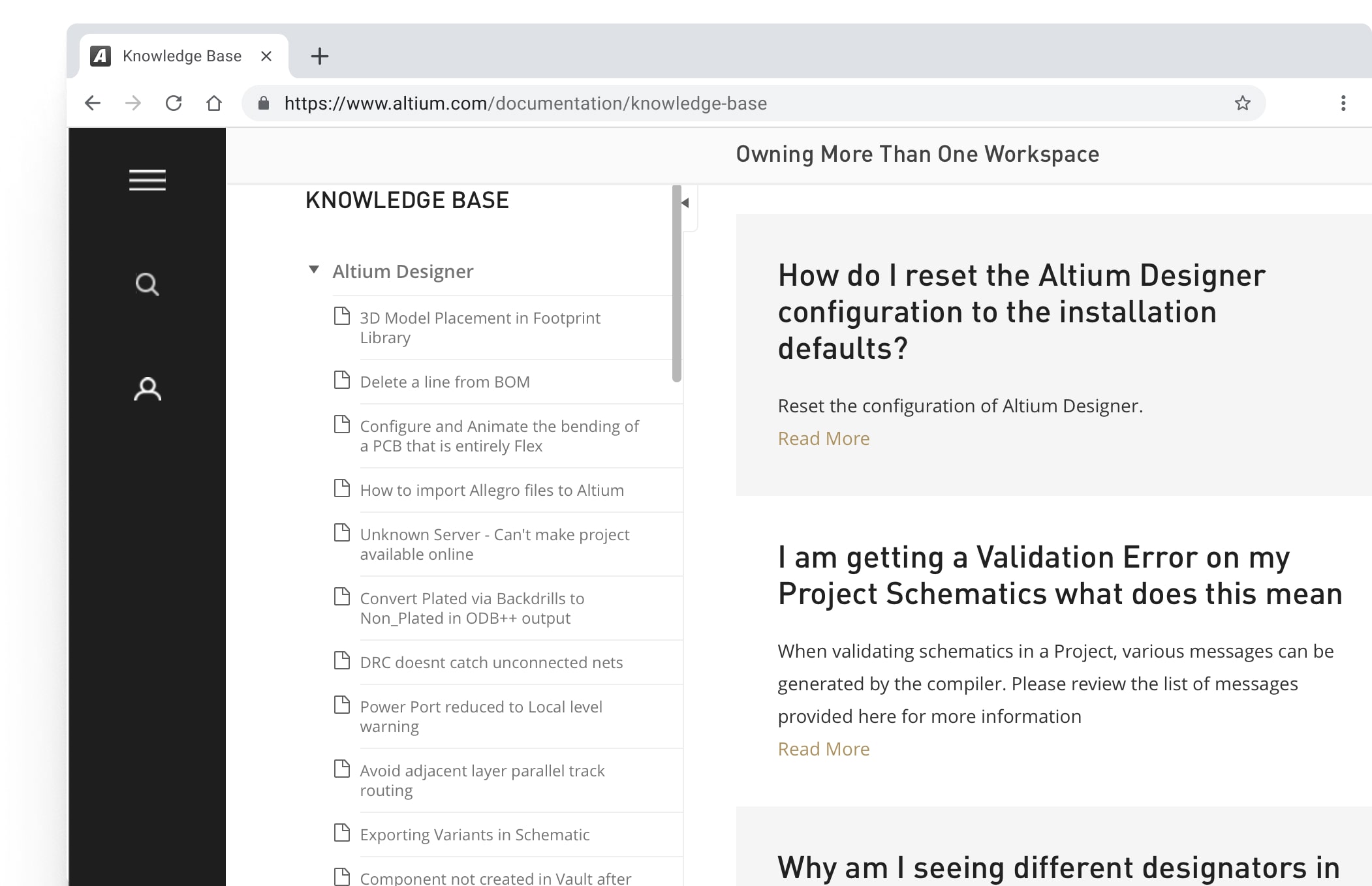Collapse the Knowledge Base navigation panel

pyautogui.click(x=685, y=203)
